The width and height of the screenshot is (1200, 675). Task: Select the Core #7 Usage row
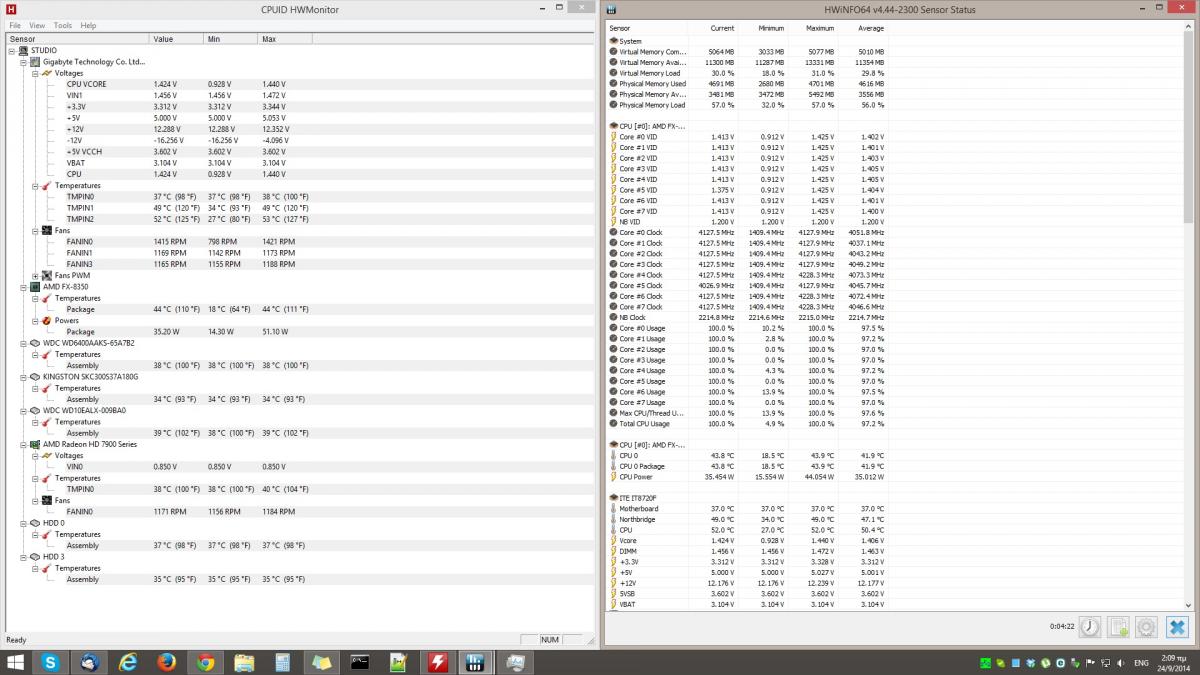tap(747, 402)
